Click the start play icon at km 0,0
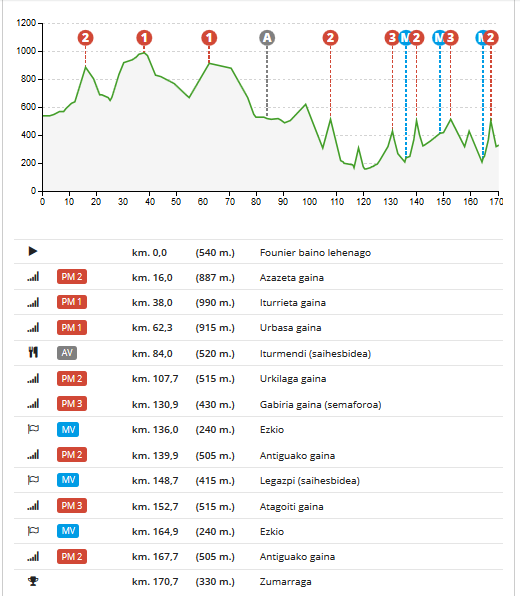520x596 pixels. pyautogui.click(x=33, y=251)
